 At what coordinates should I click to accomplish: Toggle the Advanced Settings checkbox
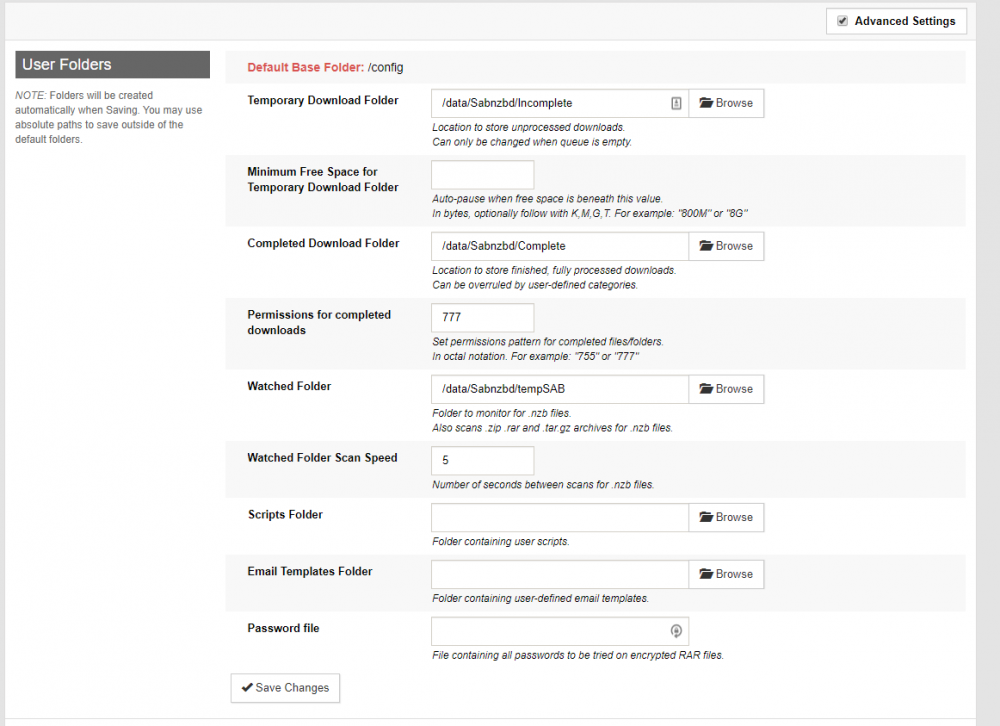pyautogui.click(x=842, y=21)
